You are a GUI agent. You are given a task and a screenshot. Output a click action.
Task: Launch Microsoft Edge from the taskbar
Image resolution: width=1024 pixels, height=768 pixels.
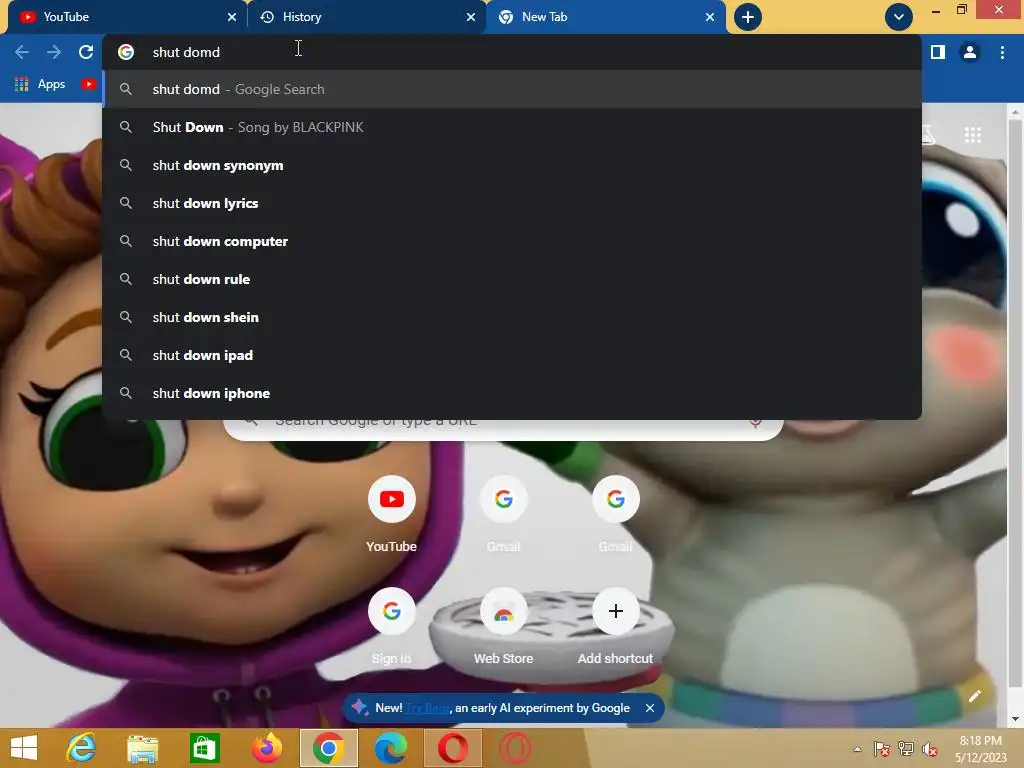391,748
